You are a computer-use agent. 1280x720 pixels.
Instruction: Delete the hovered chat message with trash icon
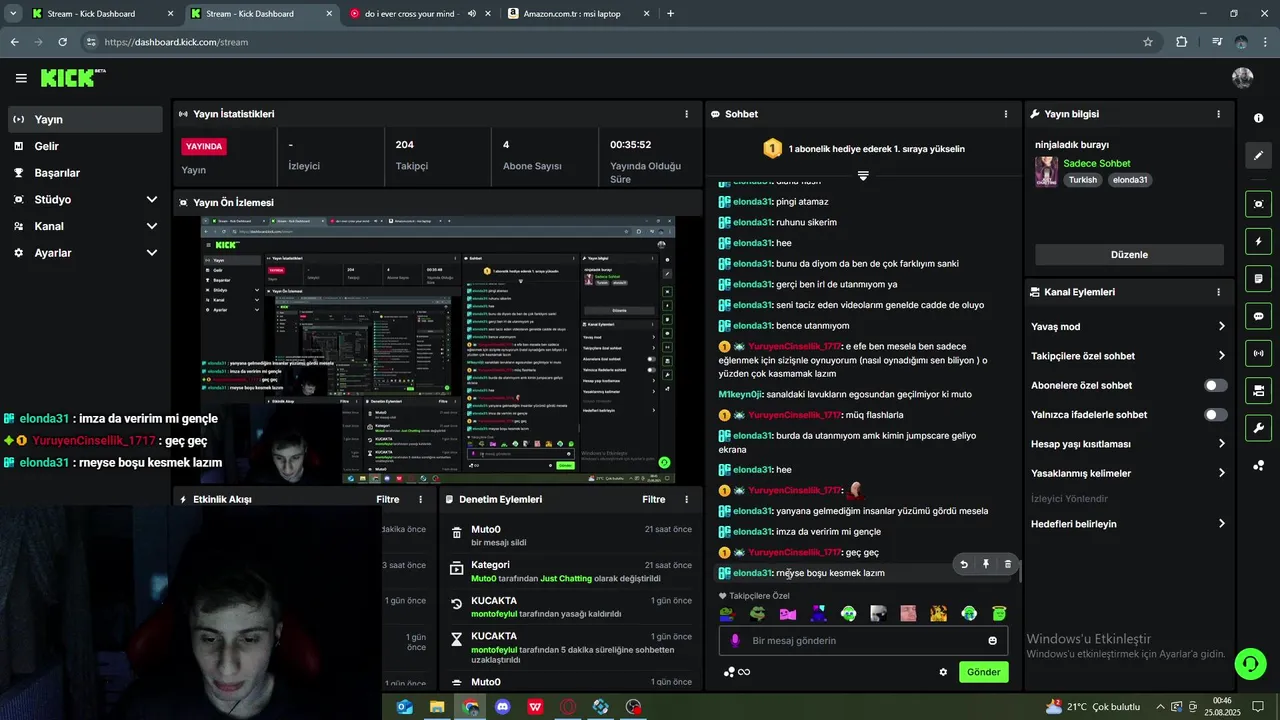[1007, 564]
